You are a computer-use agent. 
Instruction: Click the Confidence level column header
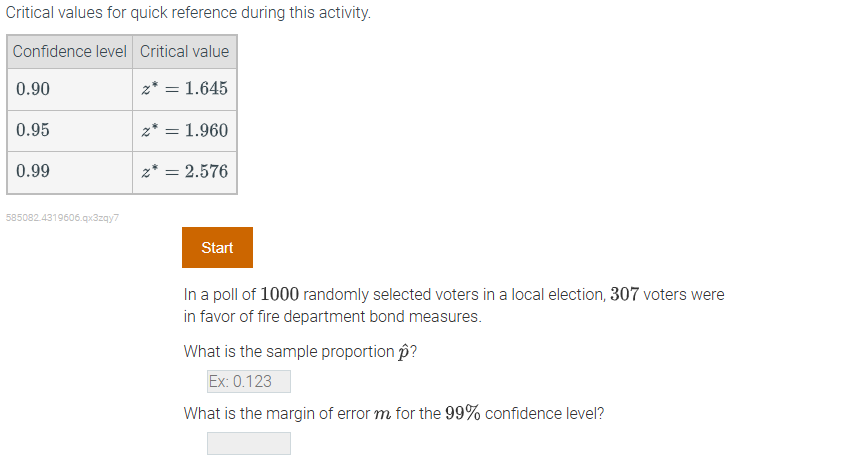click(x=70, y=51)
